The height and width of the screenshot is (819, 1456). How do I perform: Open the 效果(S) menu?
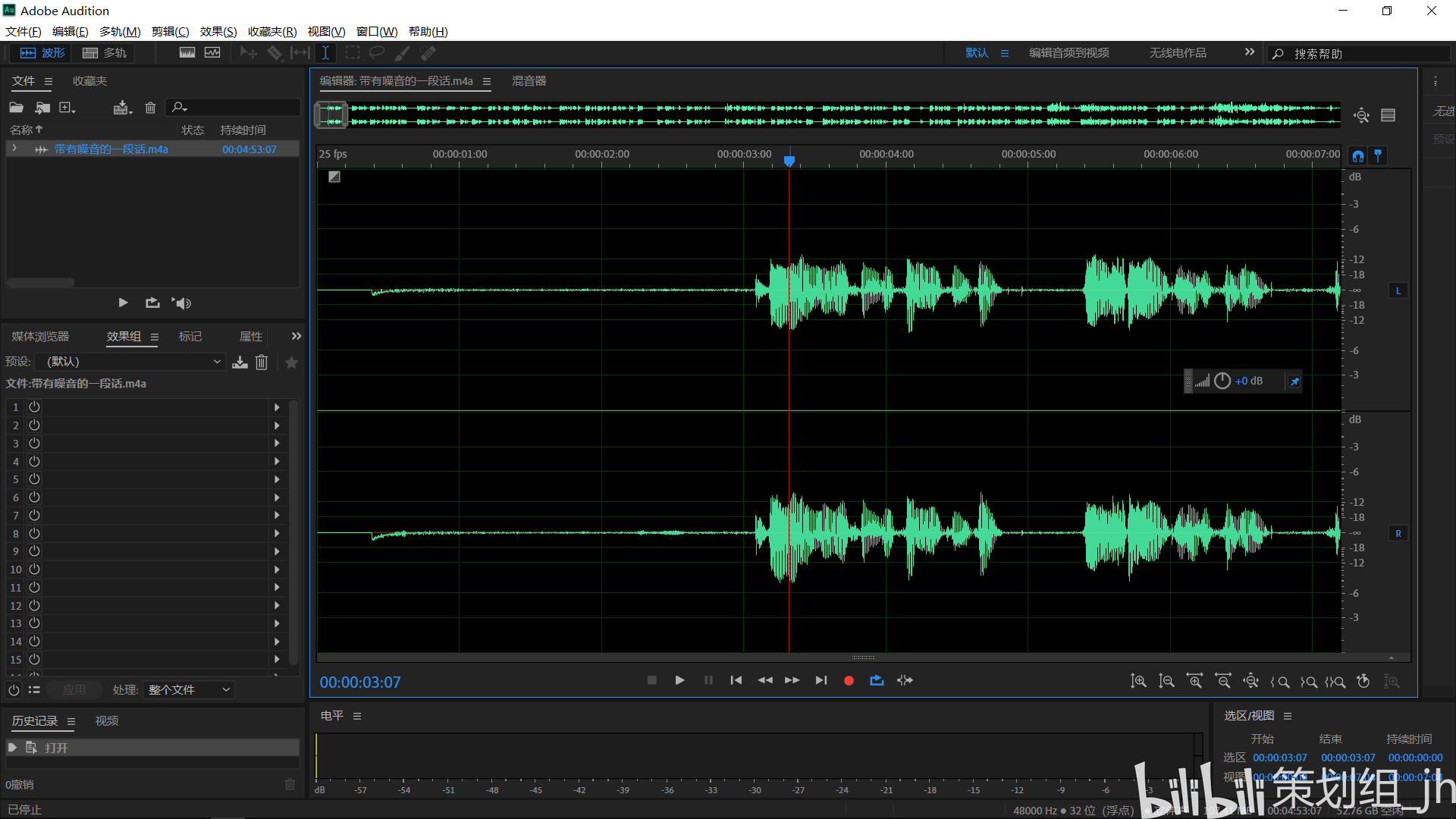[218, 31]
